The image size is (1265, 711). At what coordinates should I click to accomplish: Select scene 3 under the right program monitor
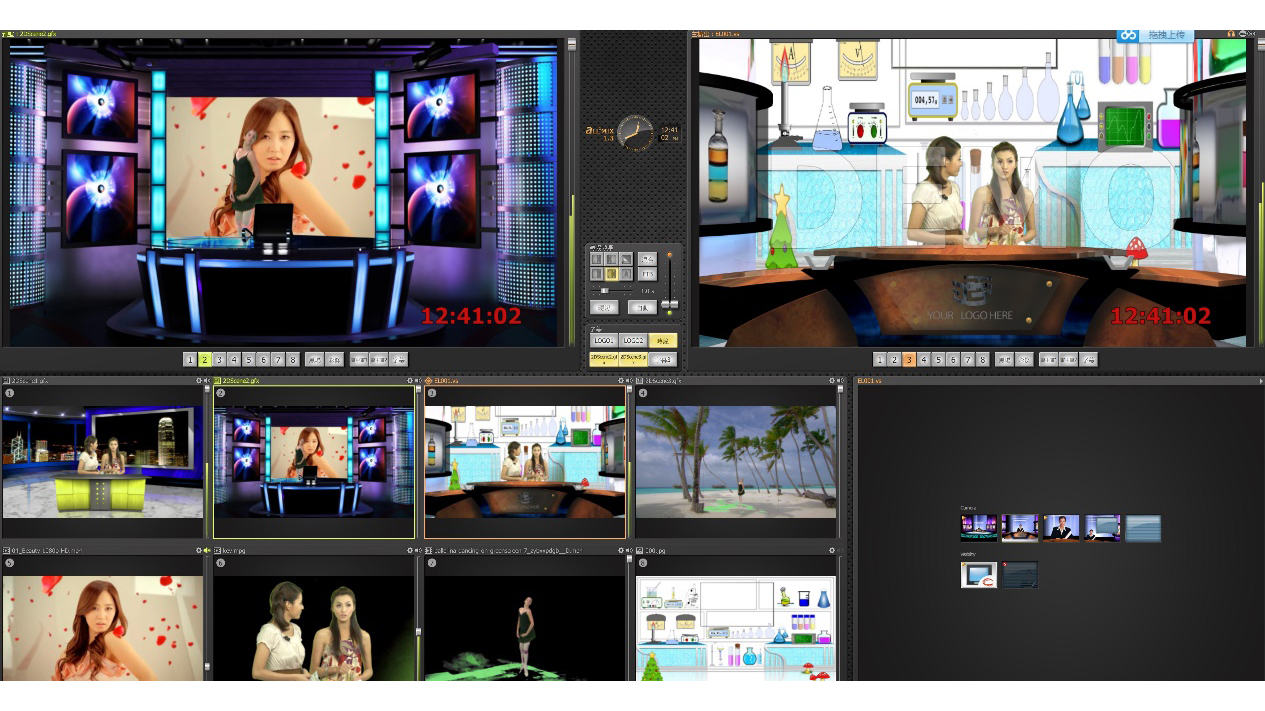pyautogui.click(x=909, y=360)
